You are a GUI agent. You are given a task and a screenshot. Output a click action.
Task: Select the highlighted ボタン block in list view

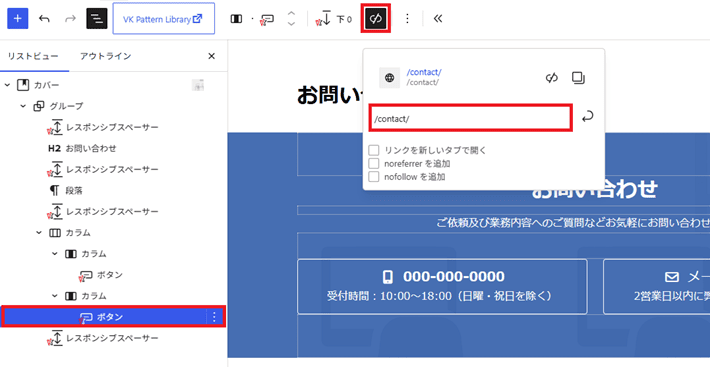113,317
